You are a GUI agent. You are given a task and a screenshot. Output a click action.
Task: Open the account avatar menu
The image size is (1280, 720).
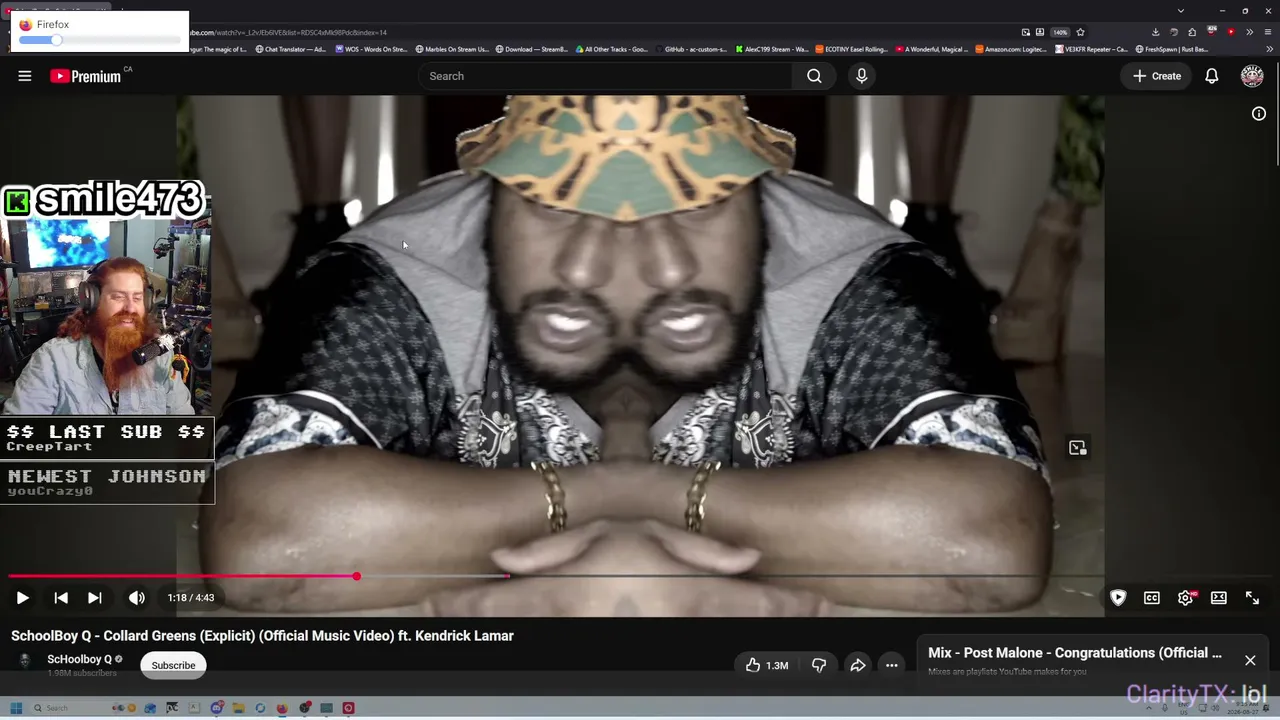pyautogui.click(x=1252, y=76)
